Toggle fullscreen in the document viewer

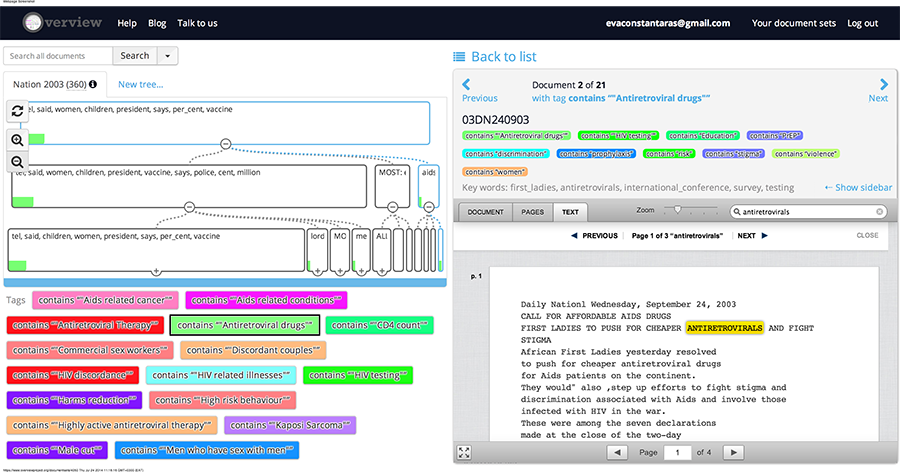point(465,453)
